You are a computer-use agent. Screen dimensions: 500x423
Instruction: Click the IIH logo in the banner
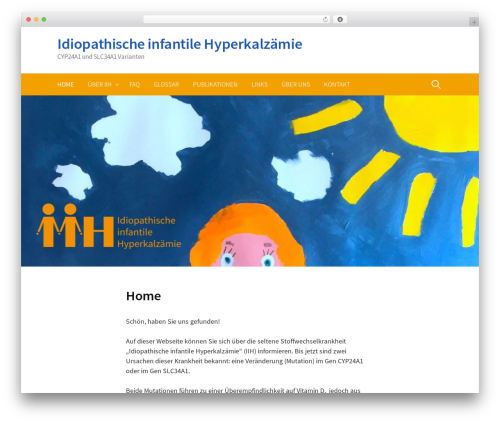coord(109,226)
